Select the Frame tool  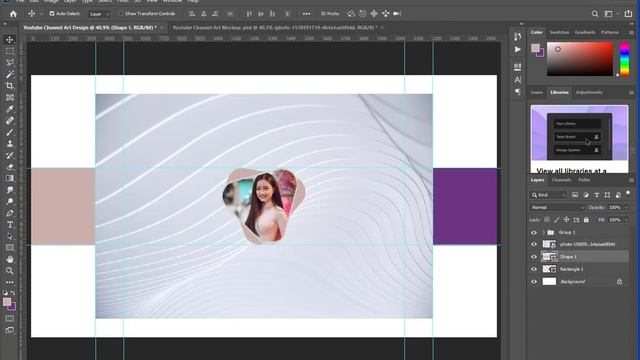coord(10,97)
